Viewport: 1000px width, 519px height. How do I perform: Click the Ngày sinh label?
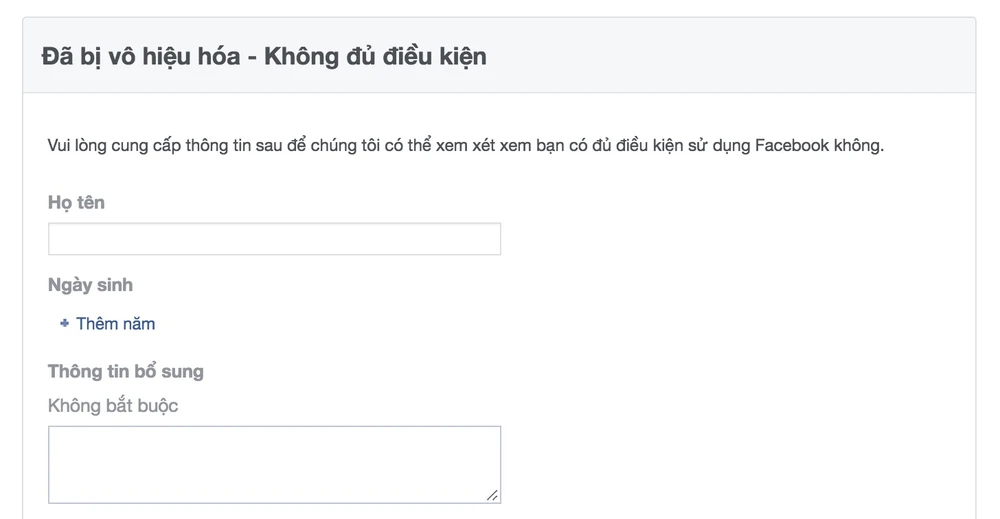(x=90, y=285)
